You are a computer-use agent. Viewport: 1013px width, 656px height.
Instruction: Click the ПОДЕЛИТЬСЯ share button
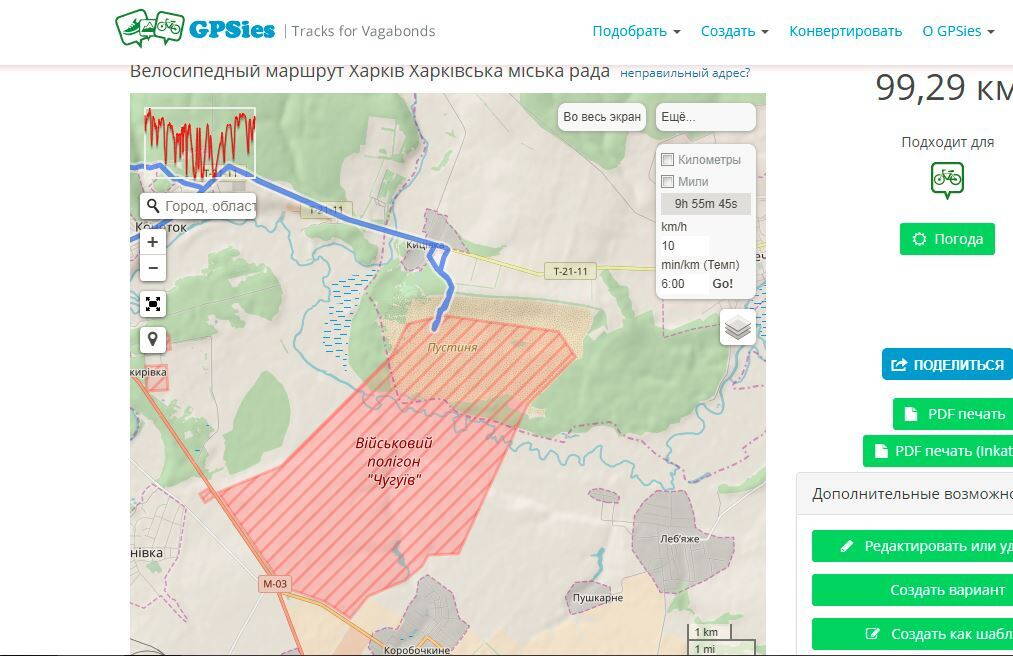pos(947,365)
